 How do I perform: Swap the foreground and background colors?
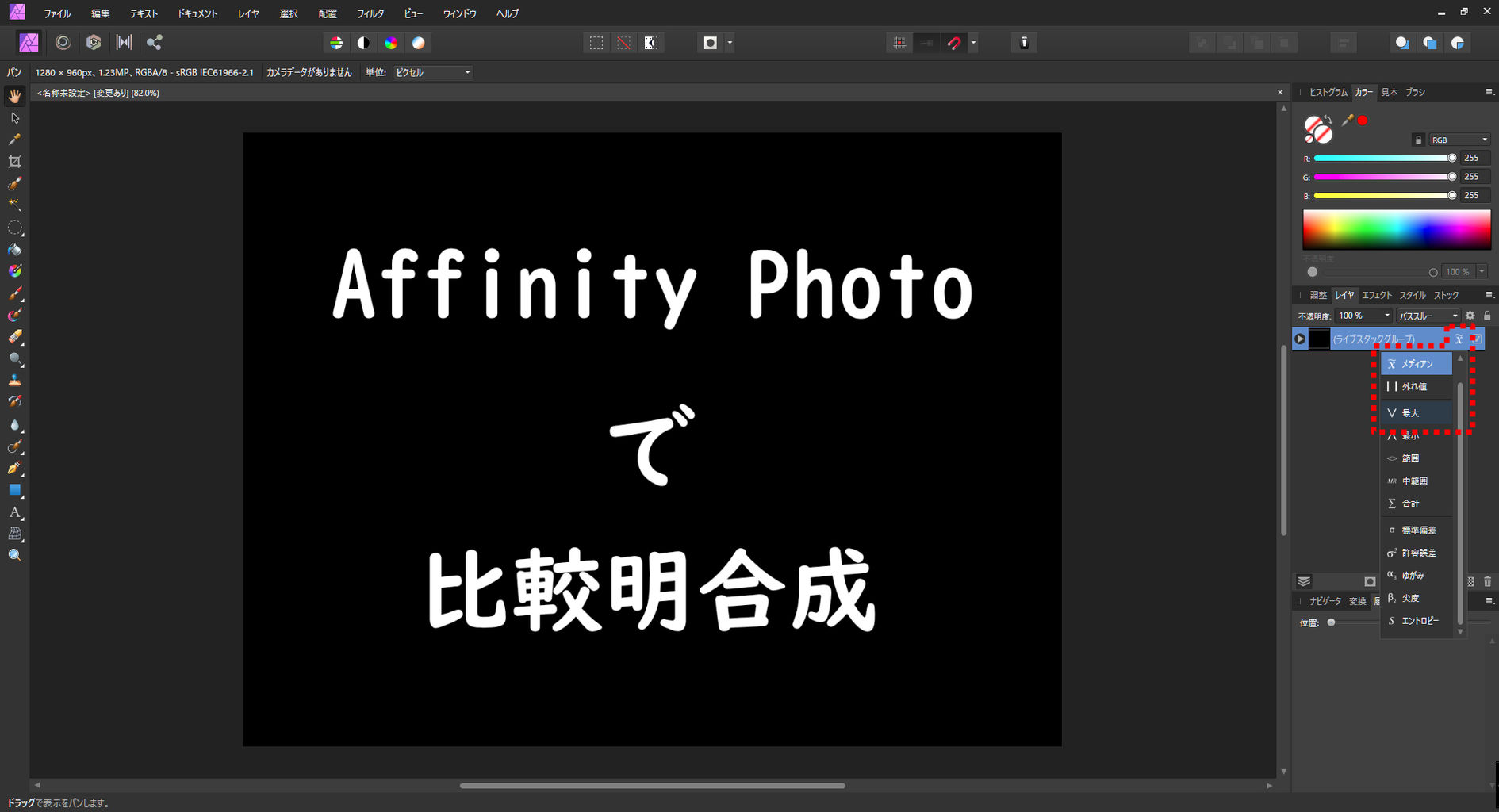1328,121
